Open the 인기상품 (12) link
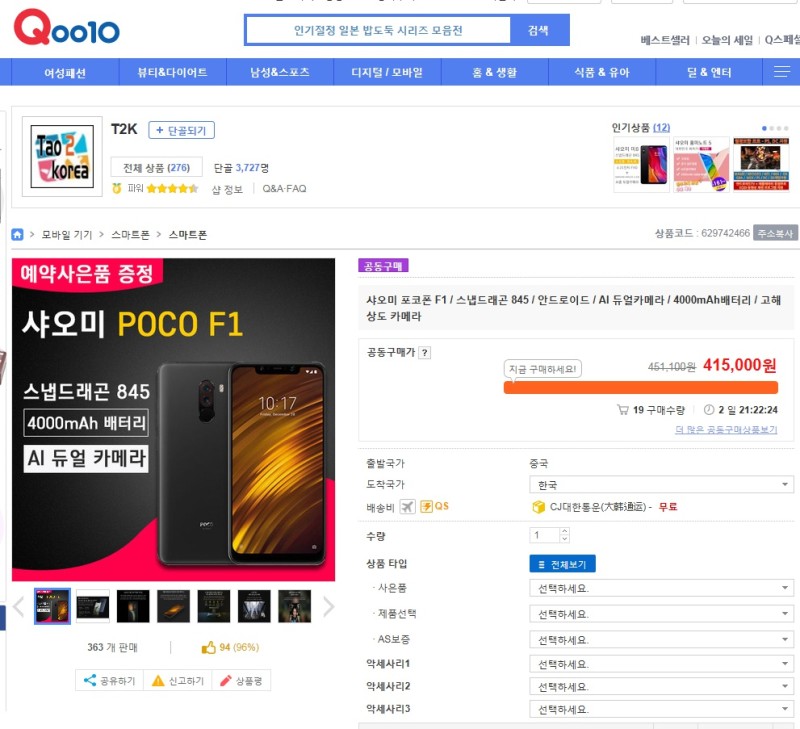The width and height of the screenshot is (800, 729). click(641, 128)
